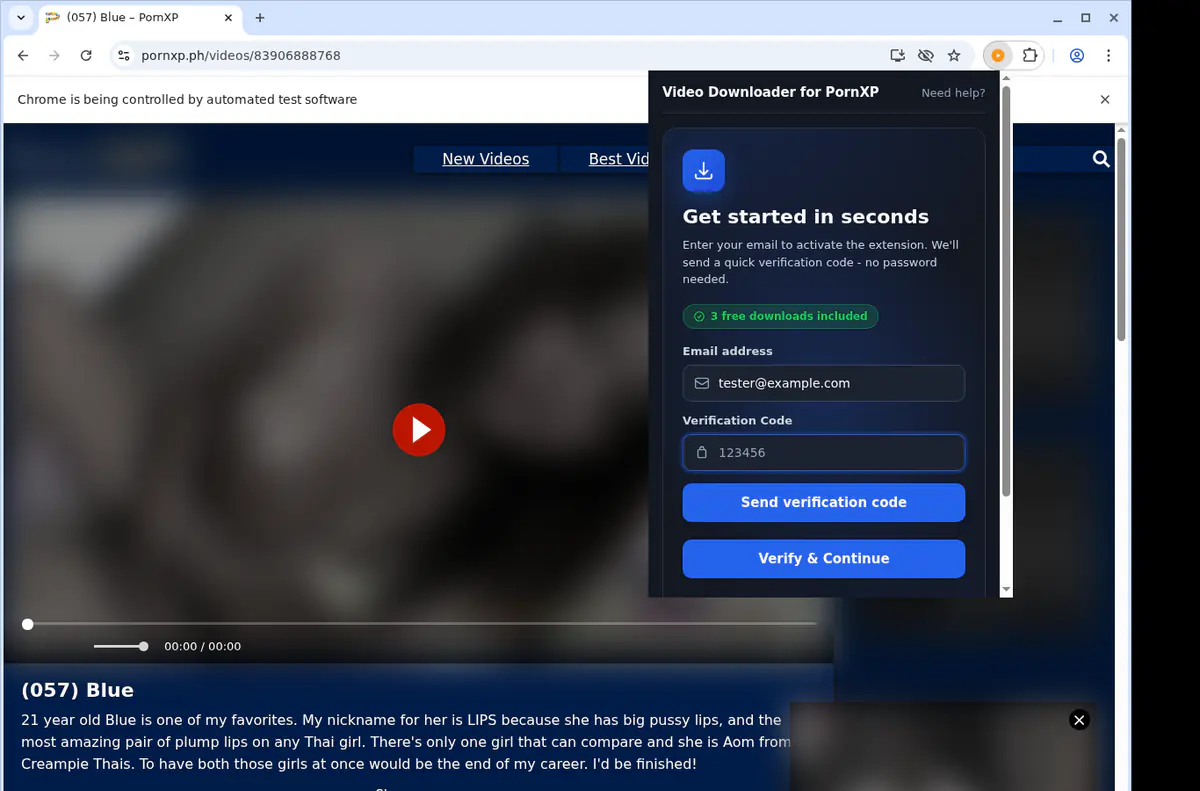Click the Need help? link
1200x791 pixels.
coord(953,93)
